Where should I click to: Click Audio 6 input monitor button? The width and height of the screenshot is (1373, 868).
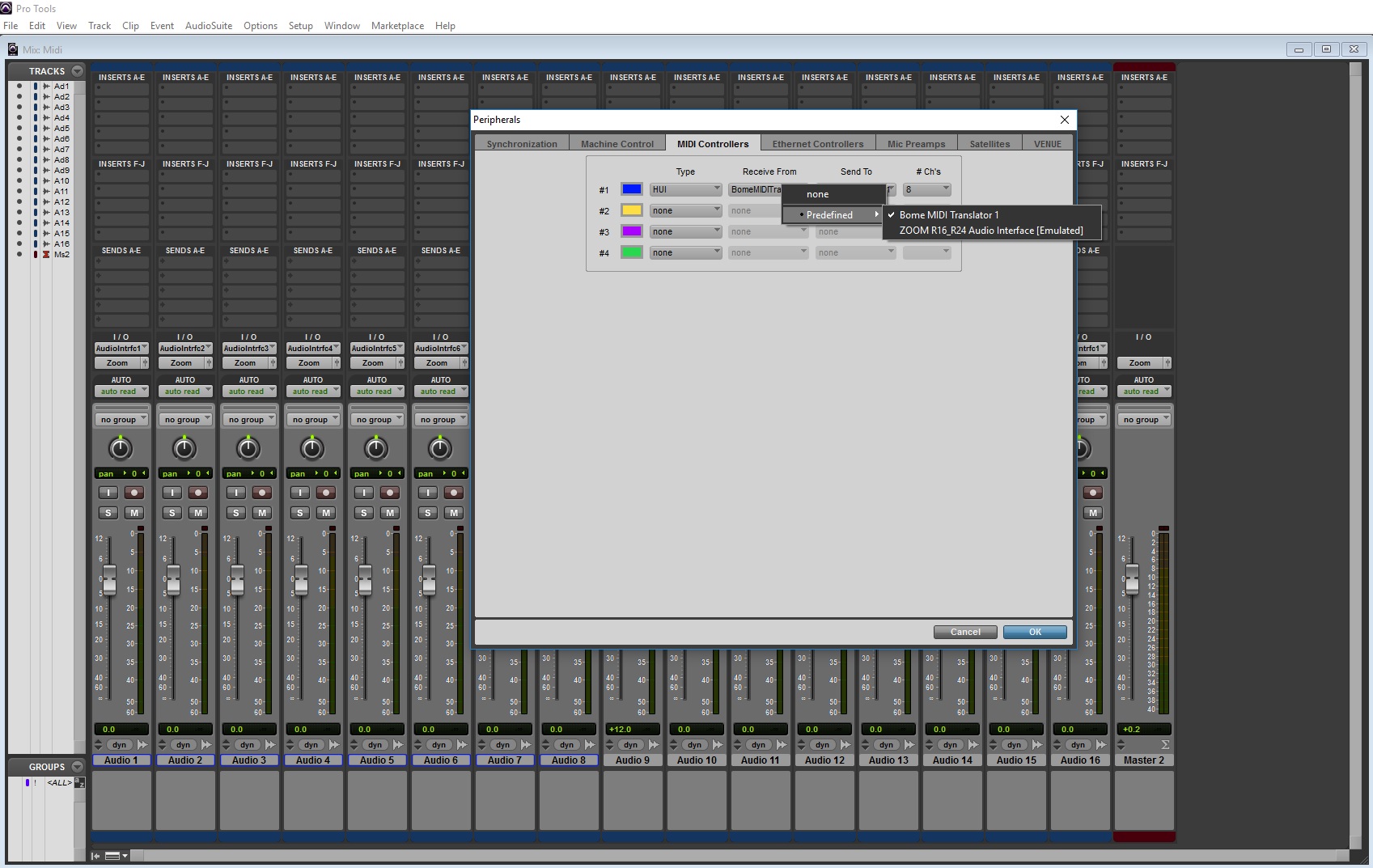click(428, 493)
